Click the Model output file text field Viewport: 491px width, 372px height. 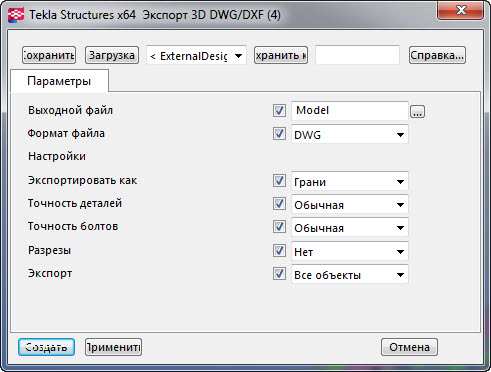[x=350, y=111]
